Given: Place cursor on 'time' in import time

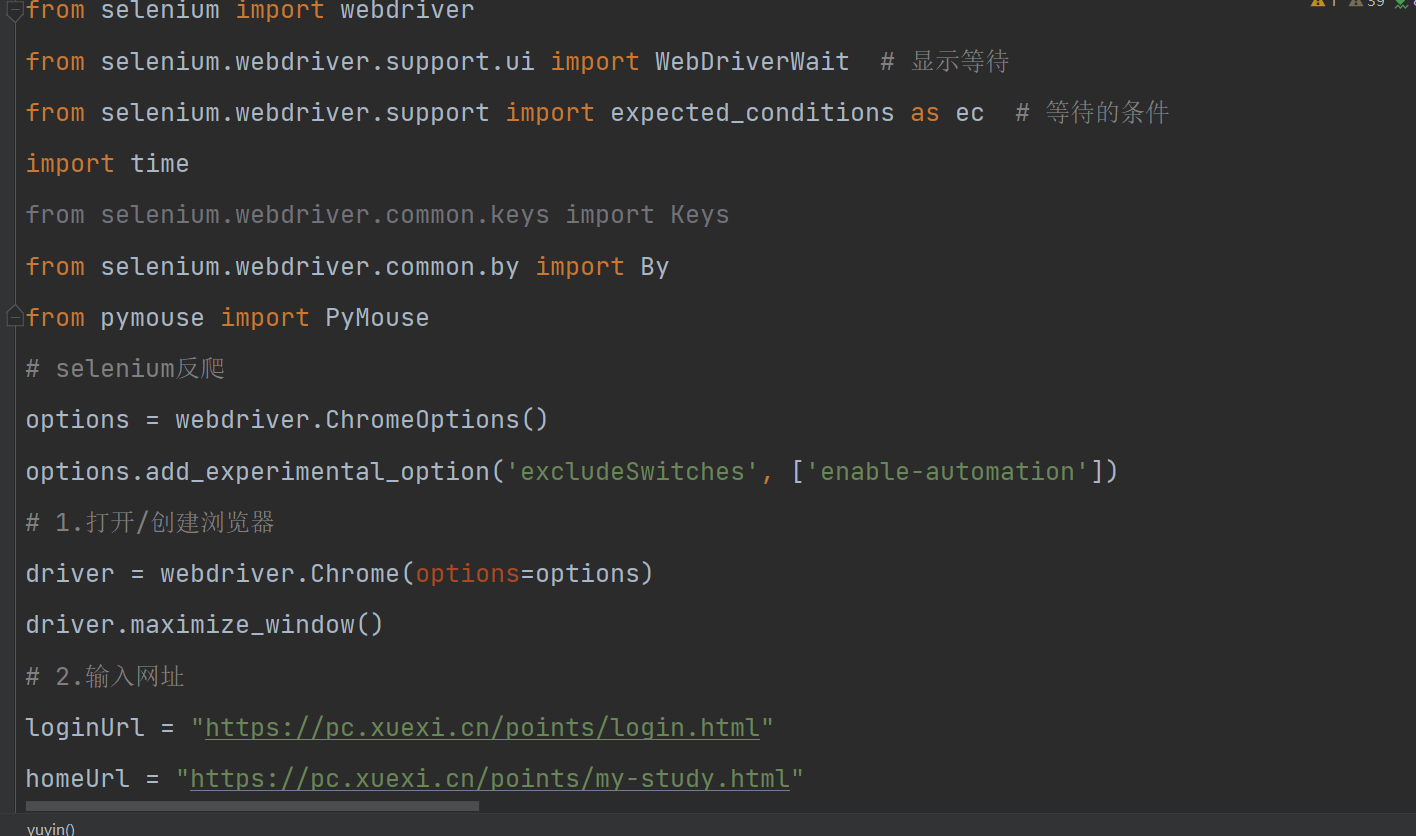Looking at the screenshot, I should point(160,164).
